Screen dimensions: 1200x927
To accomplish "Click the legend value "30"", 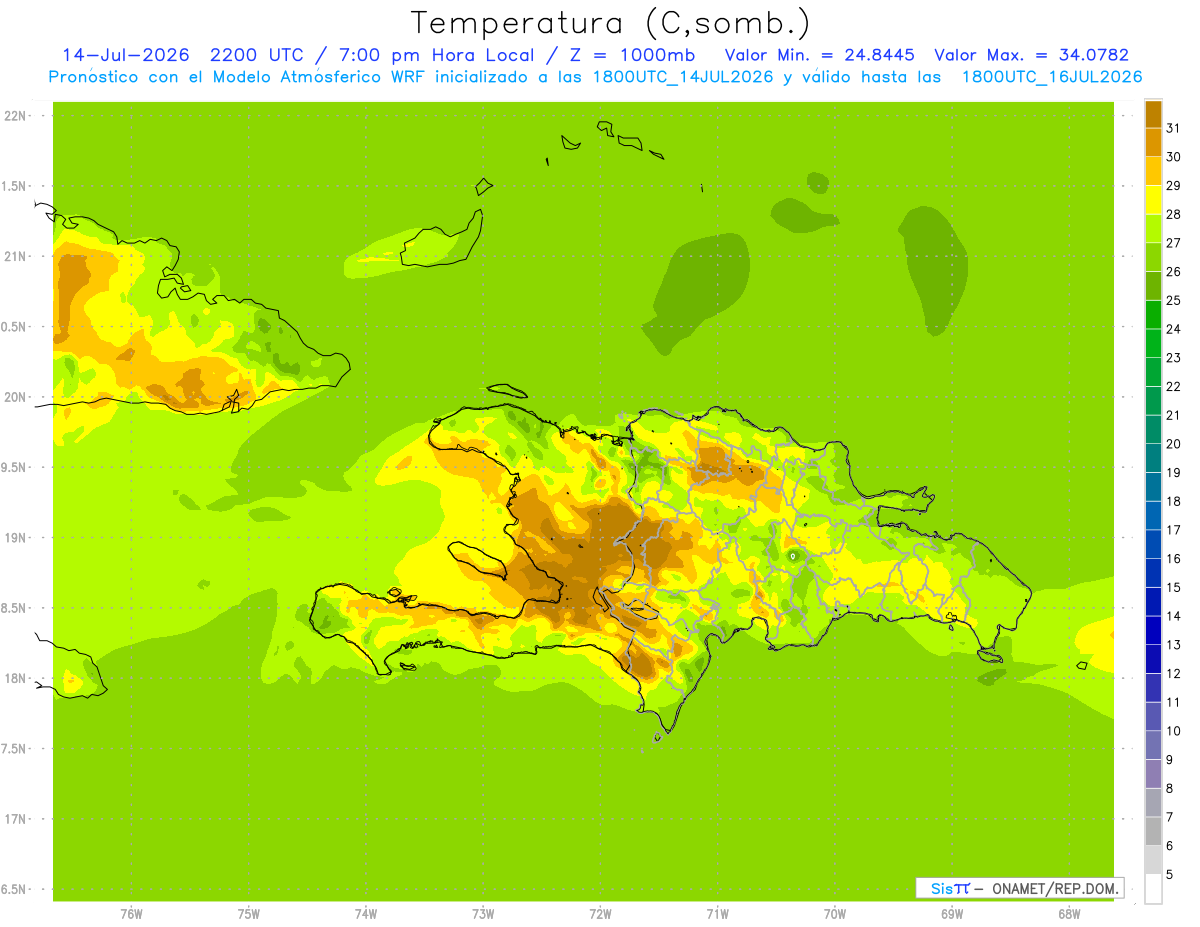I will click(x=1173, y=157).
